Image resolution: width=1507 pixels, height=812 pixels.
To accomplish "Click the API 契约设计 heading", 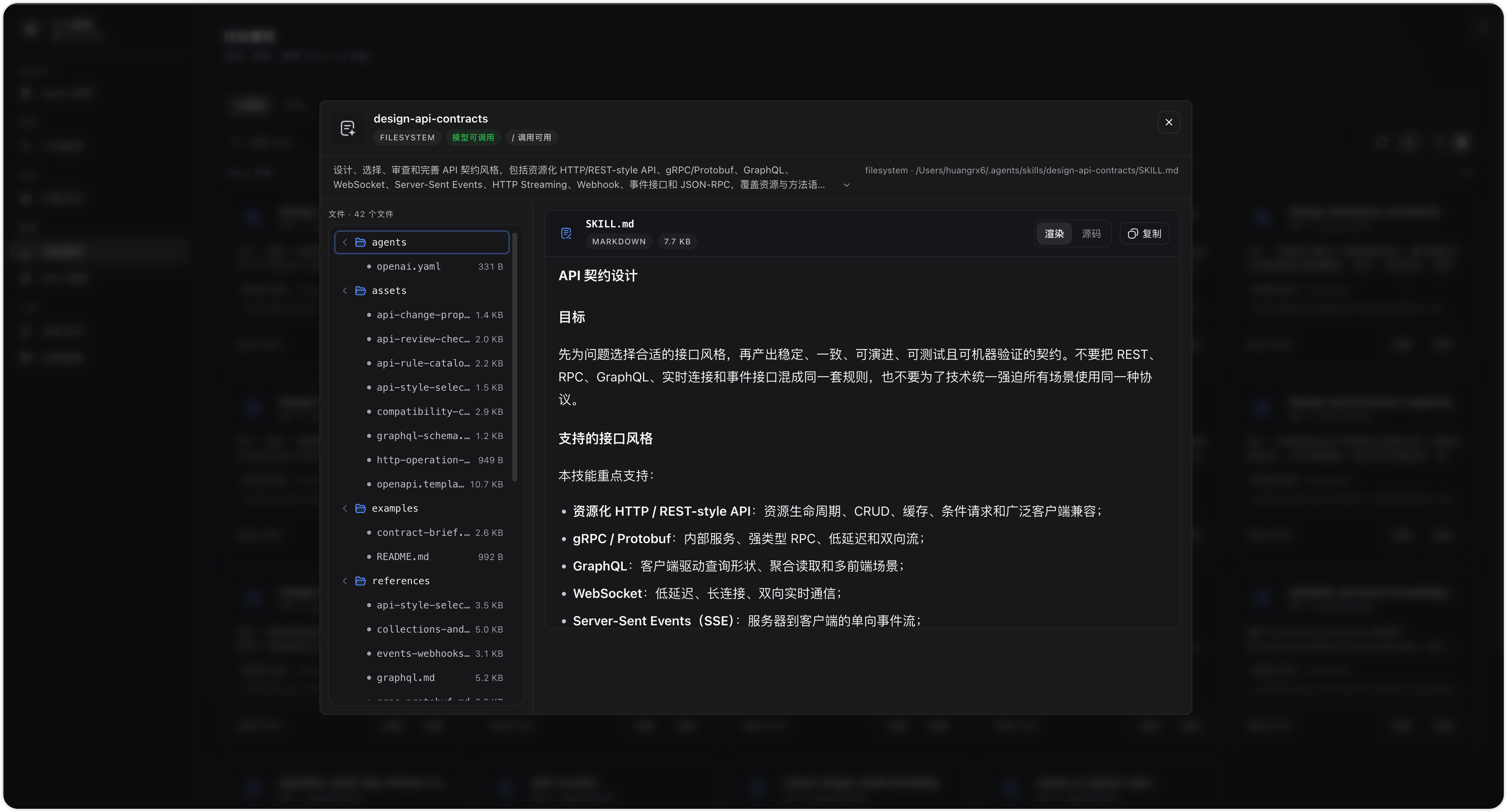I will coord(598,275).
